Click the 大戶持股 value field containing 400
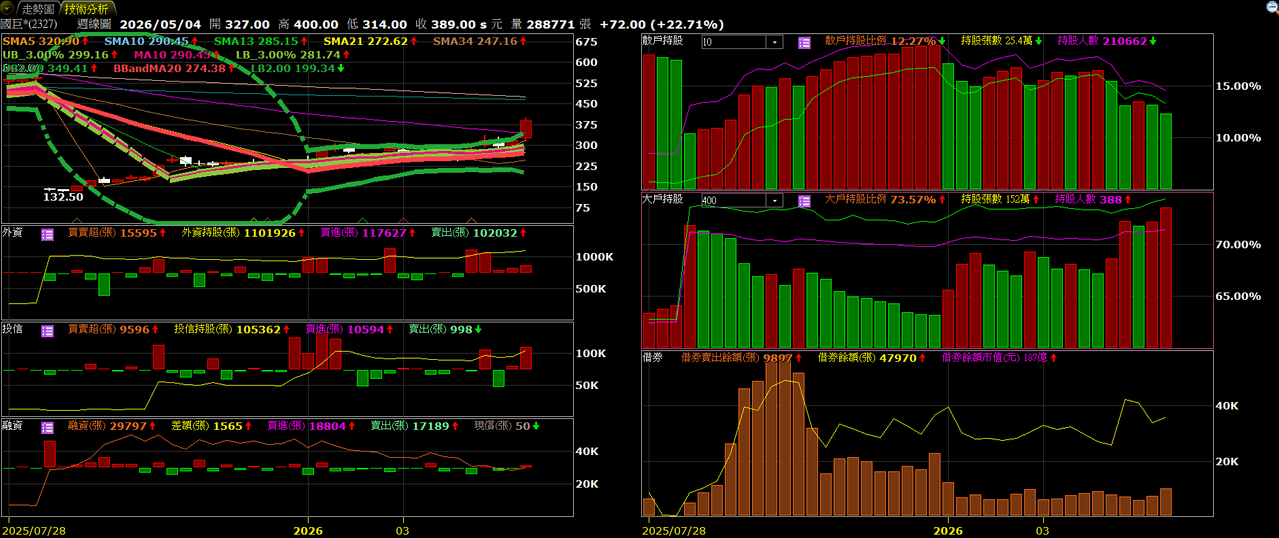1279x538 pixels. coord(733,200)
